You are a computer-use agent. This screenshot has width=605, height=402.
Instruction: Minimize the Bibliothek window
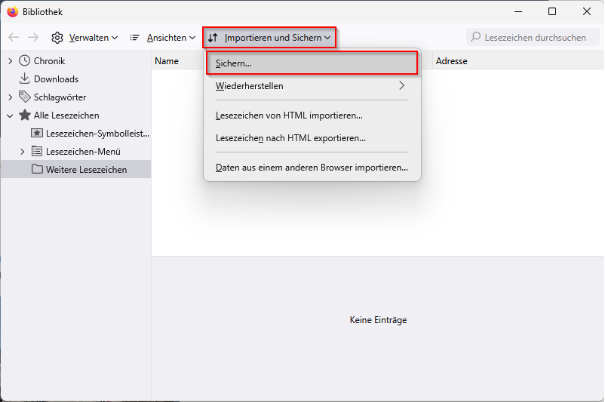coord(518,12)
